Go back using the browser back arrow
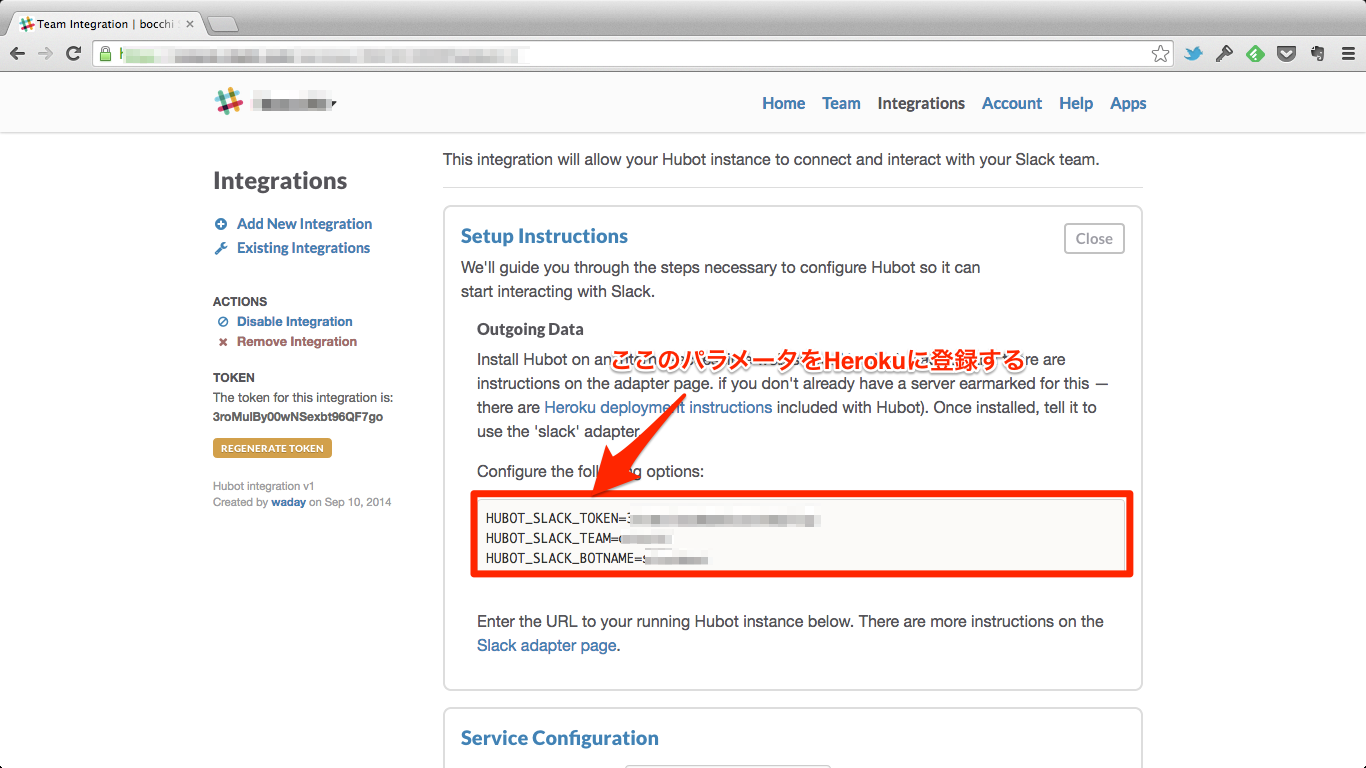 click(x=17, y=54)
